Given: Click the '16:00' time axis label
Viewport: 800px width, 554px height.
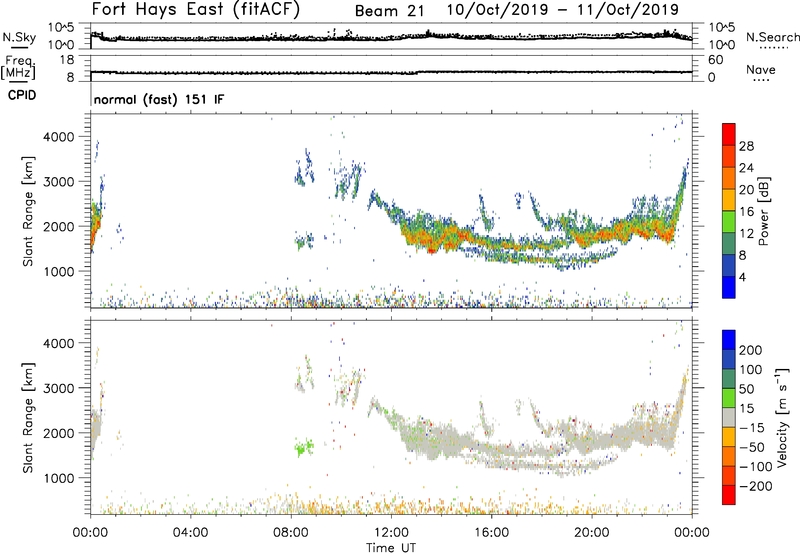Looking at the screenshot, I should [x=491, y=533].
